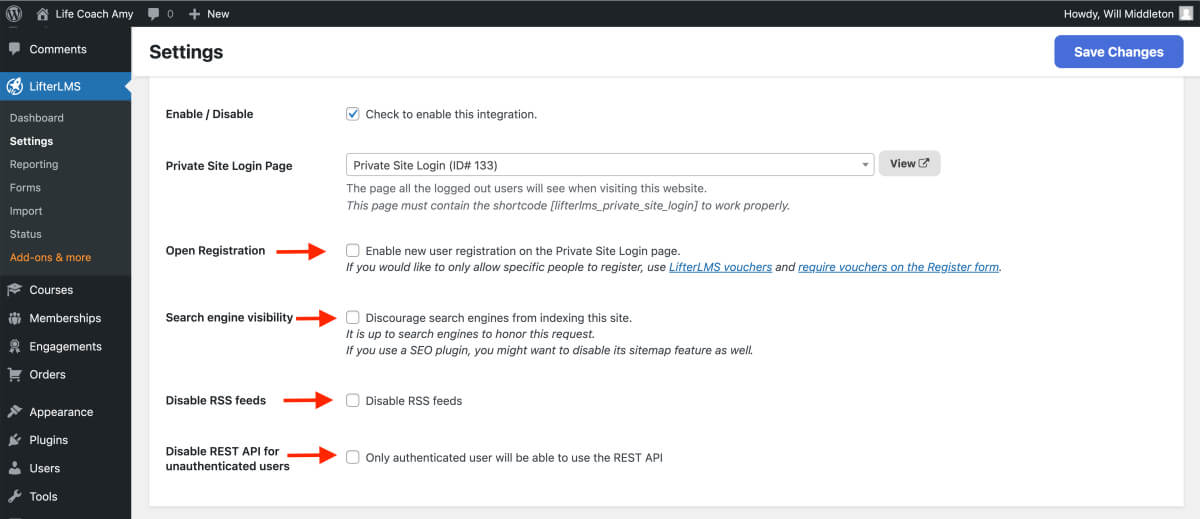Tick the Disable RSS feeds checkbox
Screen dimensions: 1200x519
coord(353,400)
